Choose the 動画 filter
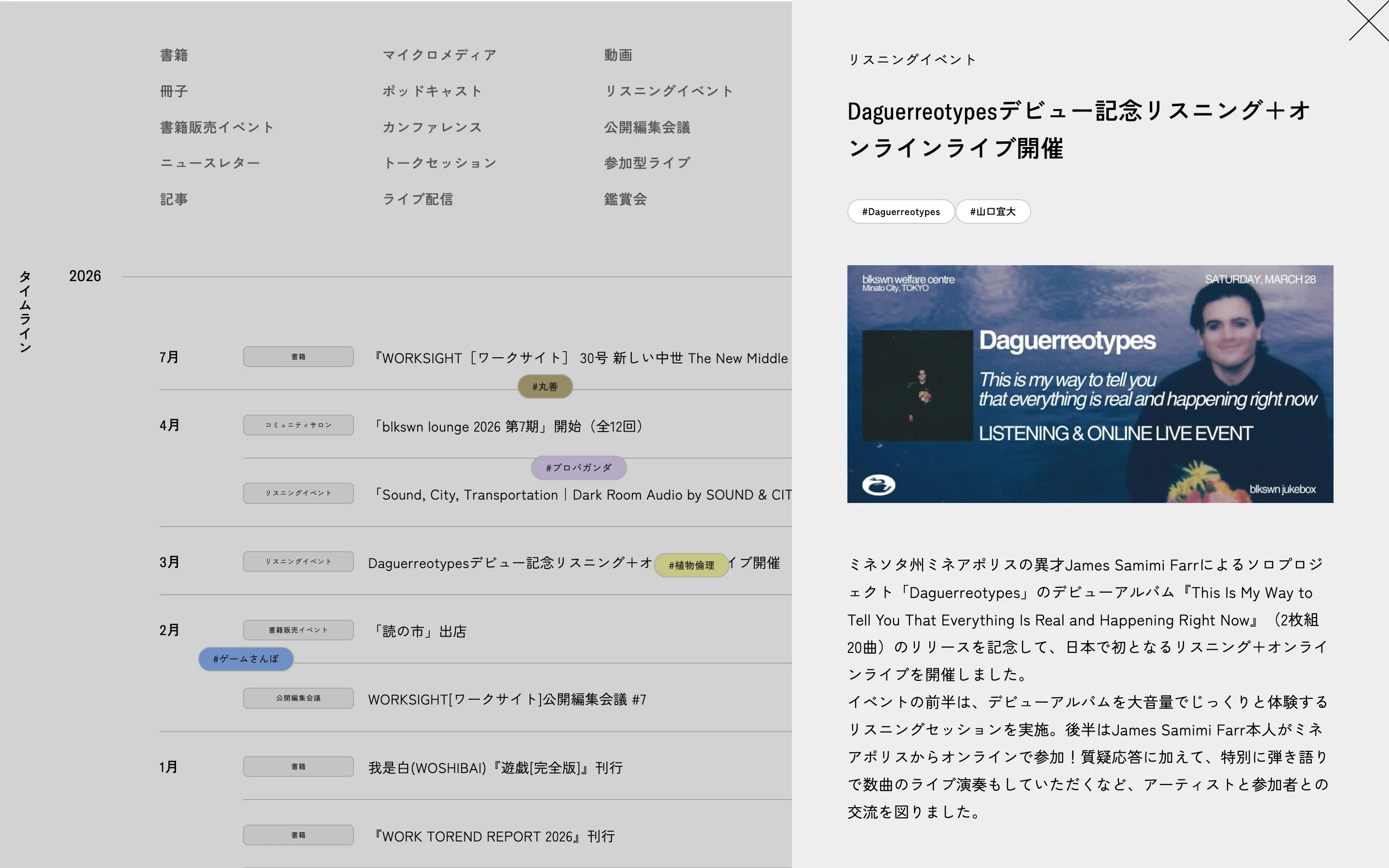Image resolution: width=1389 pixels, height=868 pixels. click(x=618, y=55)
